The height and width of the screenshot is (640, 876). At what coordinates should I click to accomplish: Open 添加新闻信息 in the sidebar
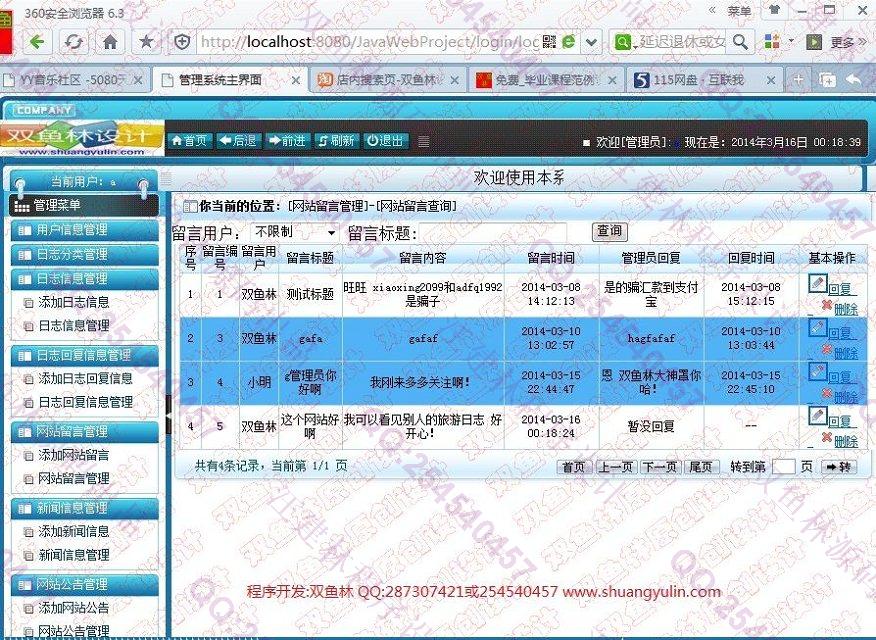[x=73, y=532]
